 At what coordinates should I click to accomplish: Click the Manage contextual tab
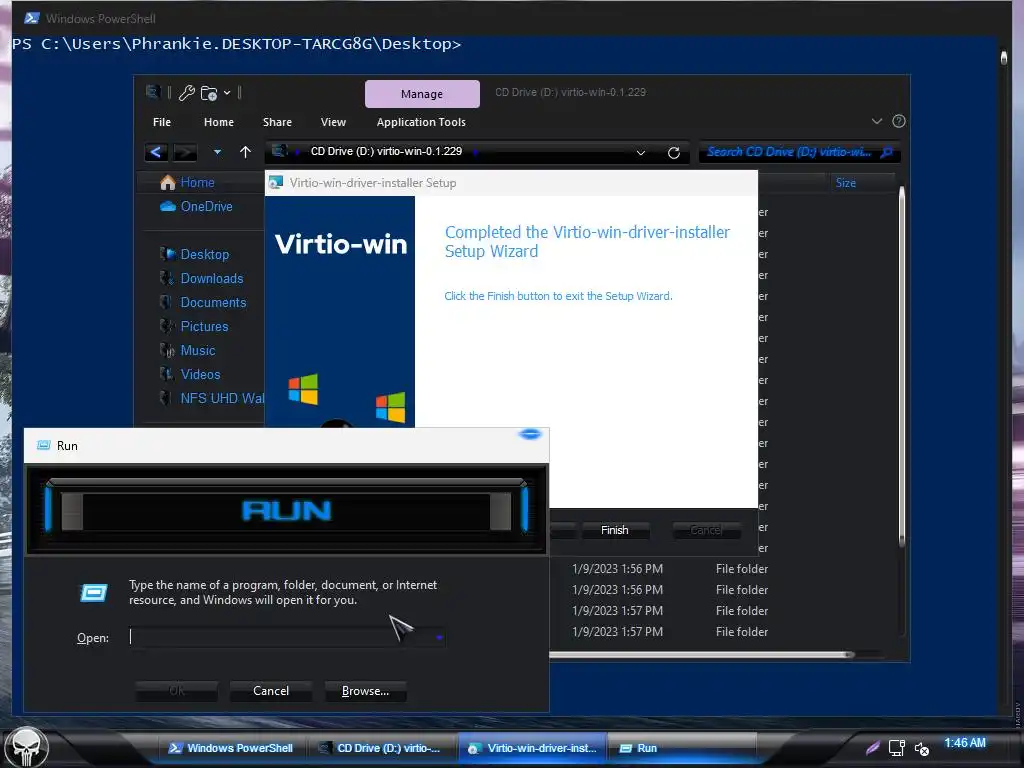(x=422, y=94)
